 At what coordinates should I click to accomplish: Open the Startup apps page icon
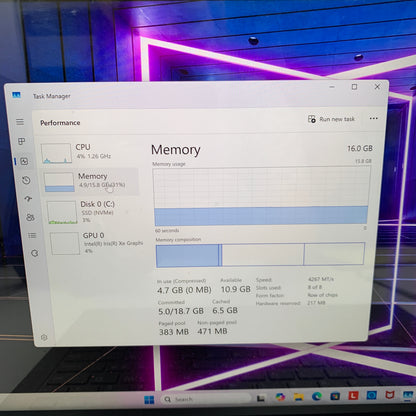(28, 199)
